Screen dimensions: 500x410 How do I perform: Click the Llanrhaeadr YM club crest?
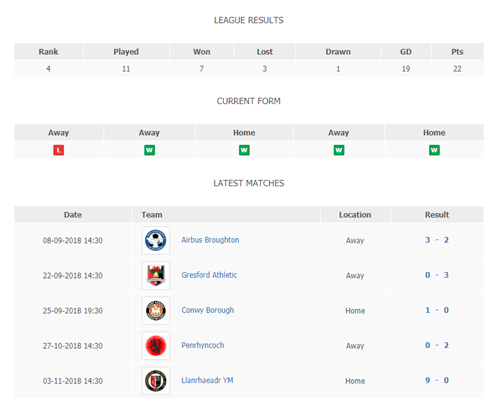point(156,381)
